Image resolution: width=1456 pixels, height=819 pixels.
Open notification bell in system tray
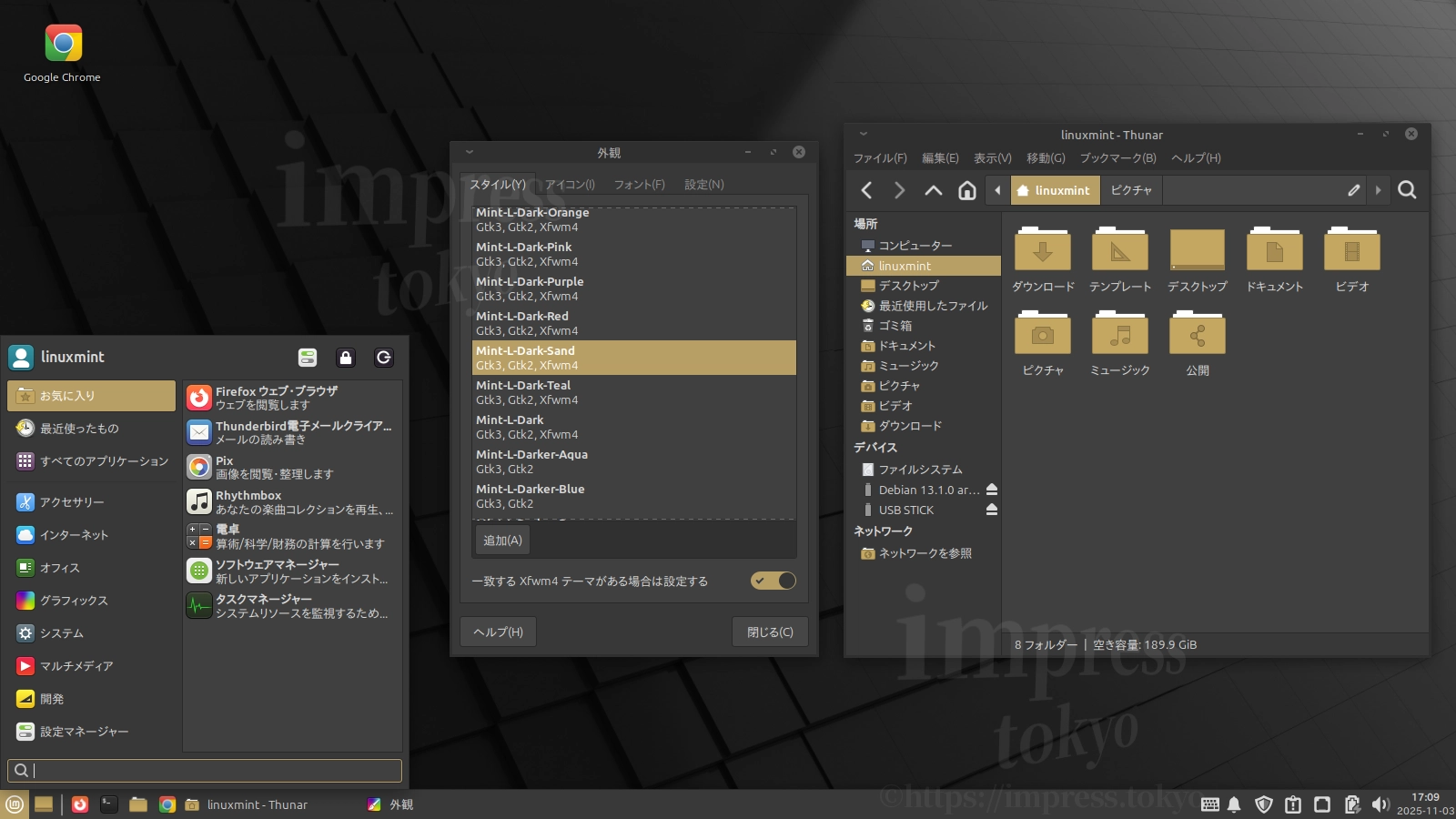(1234, 804)
